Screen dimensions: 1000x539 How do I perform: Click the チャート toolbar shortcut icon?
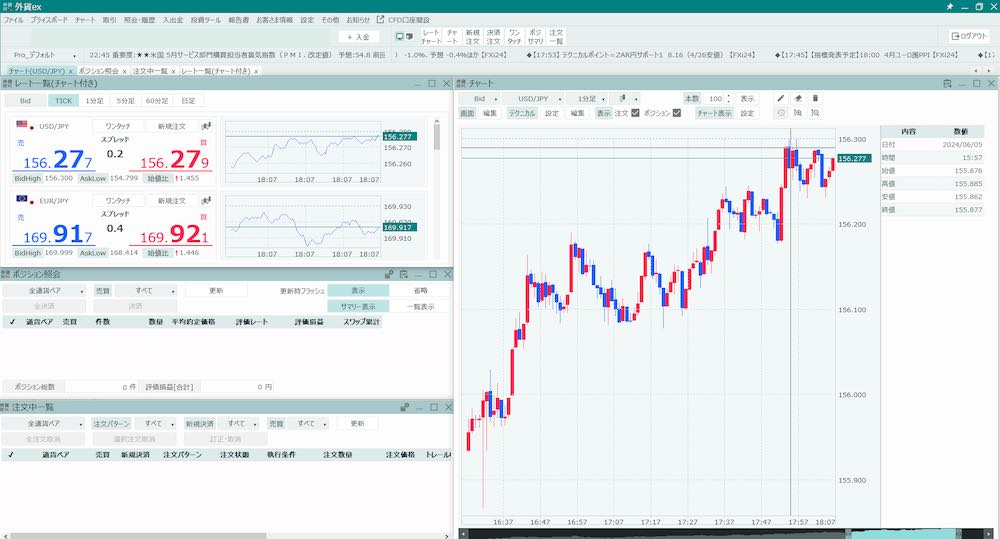coord(452,36)
